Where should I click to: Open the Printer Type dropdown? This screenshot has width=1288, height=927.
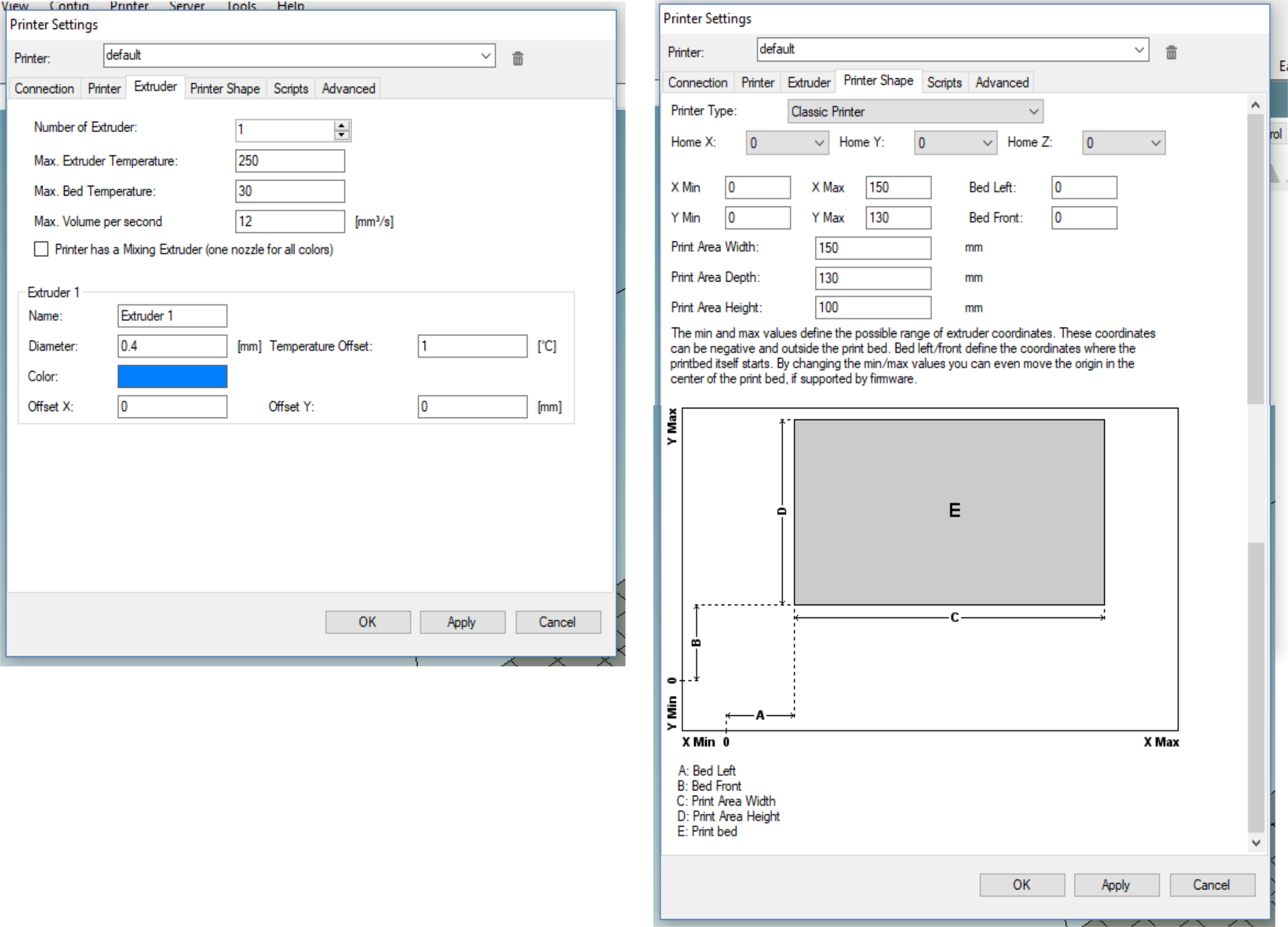click(x=915, y=111)
